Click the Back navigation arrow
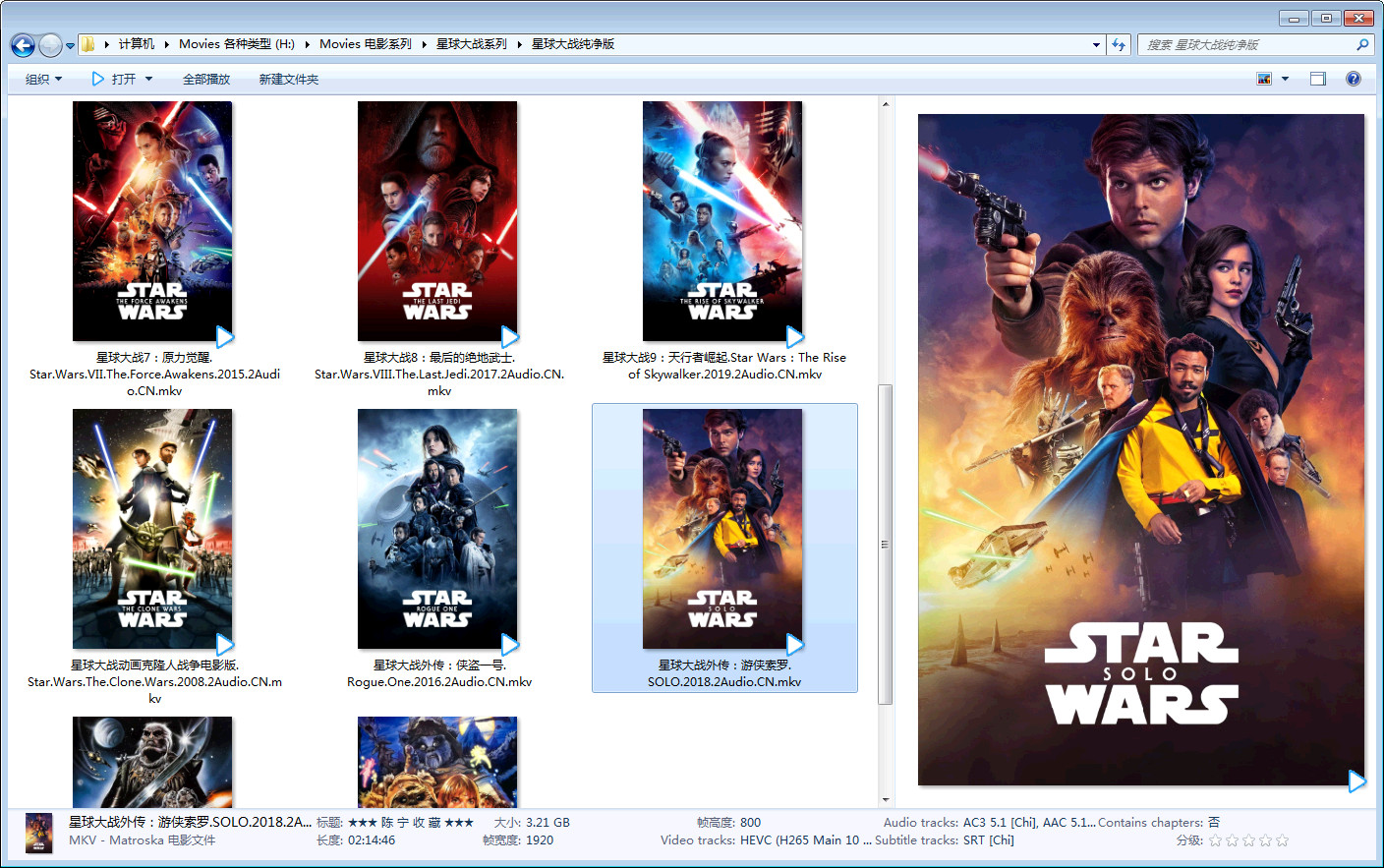The image size is (1384, 868). (x=23, y=45)
